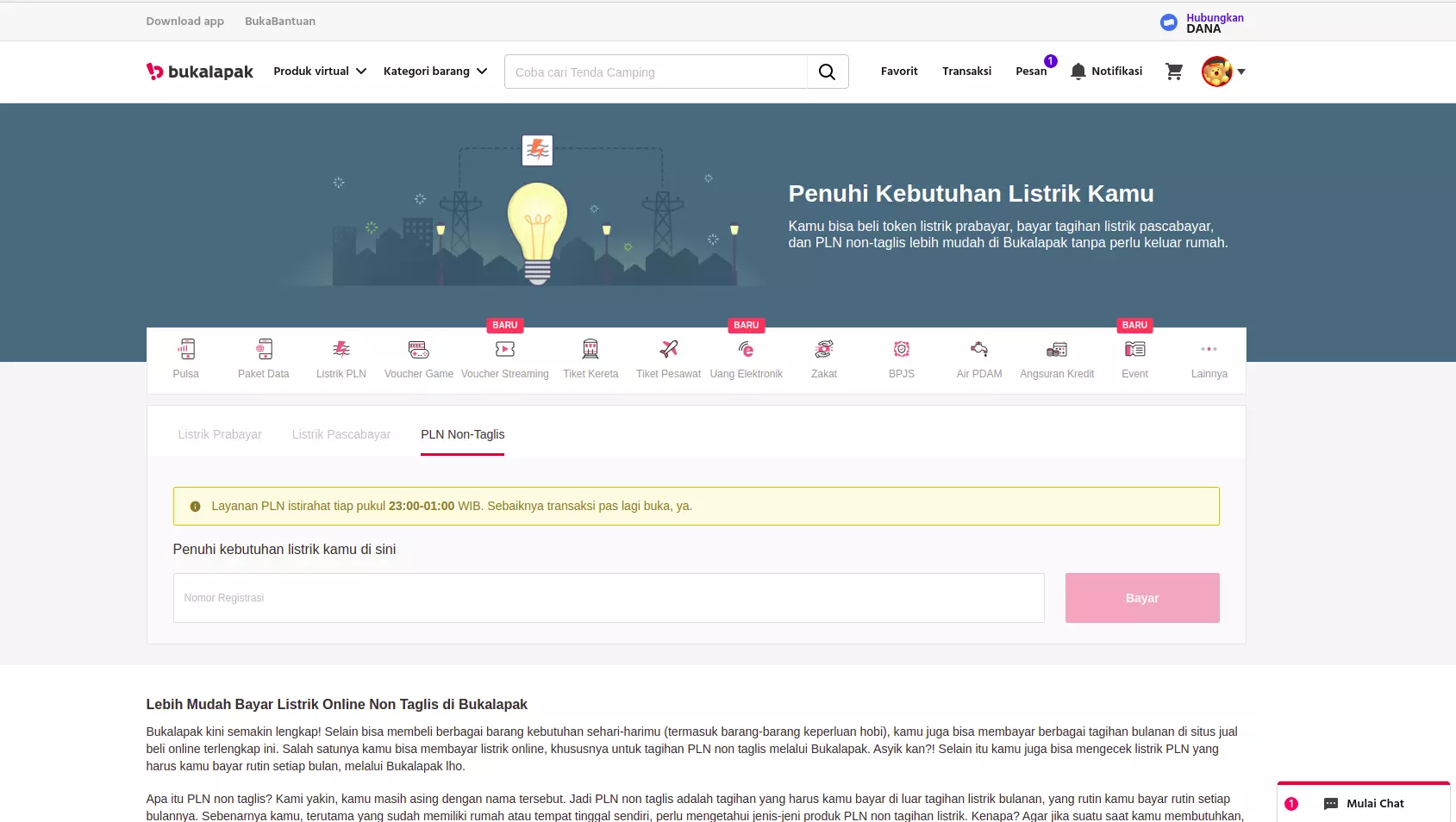Select the Tiket Kereta train icon
Image resolution: width=1456 pixels, height=822 pixels.
tap(591, 349)
